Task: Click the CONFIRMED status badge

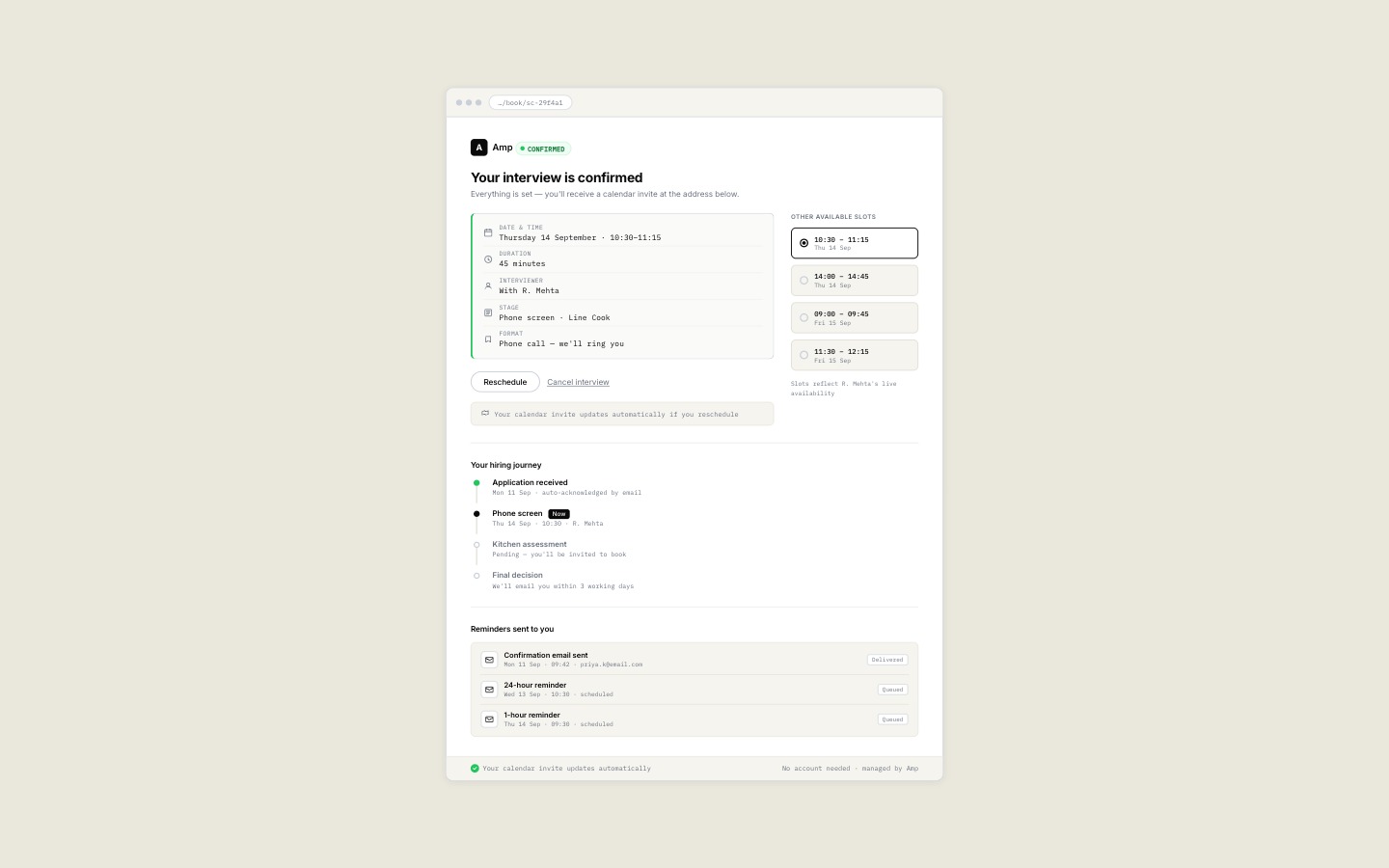Action: 543,149
